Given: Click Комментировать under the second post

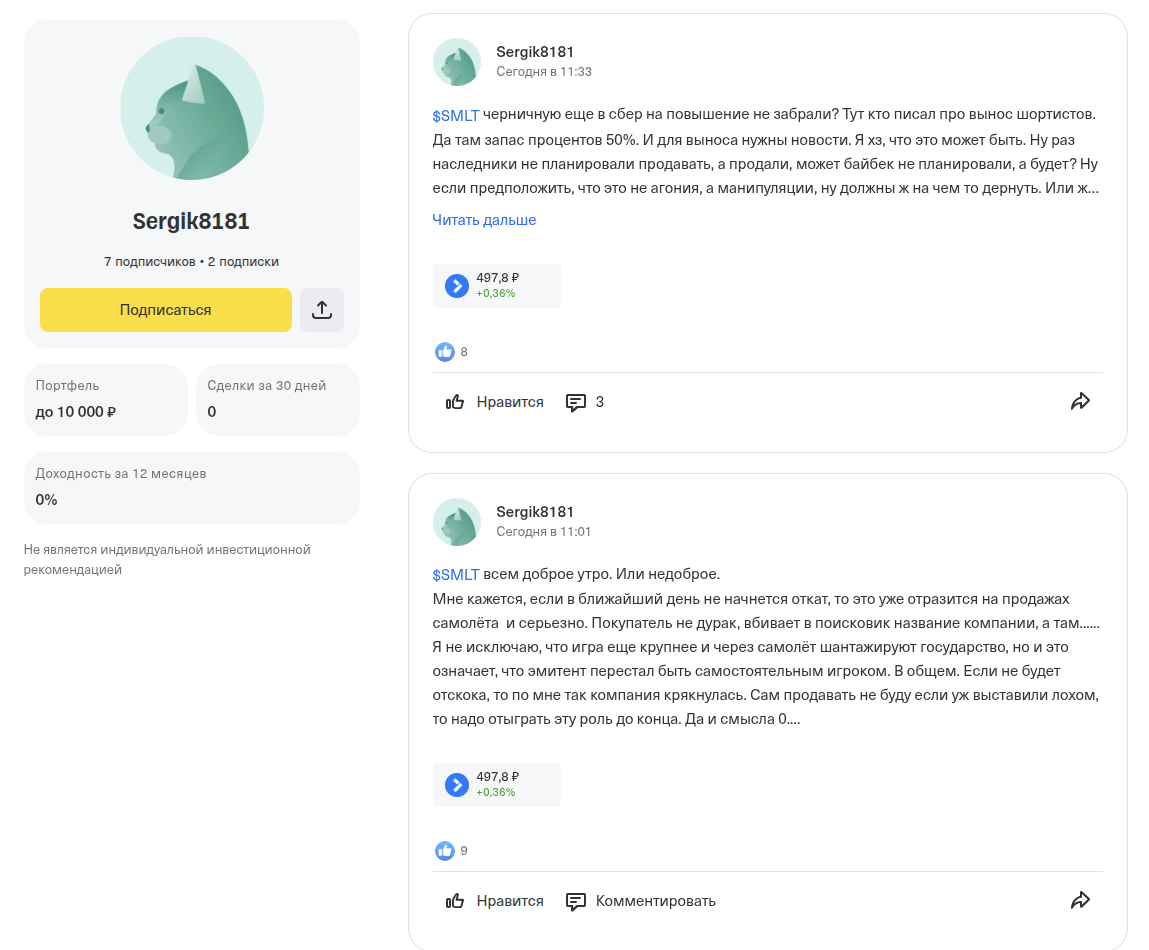Looking at the screenshot, I should tap(641, 901).
